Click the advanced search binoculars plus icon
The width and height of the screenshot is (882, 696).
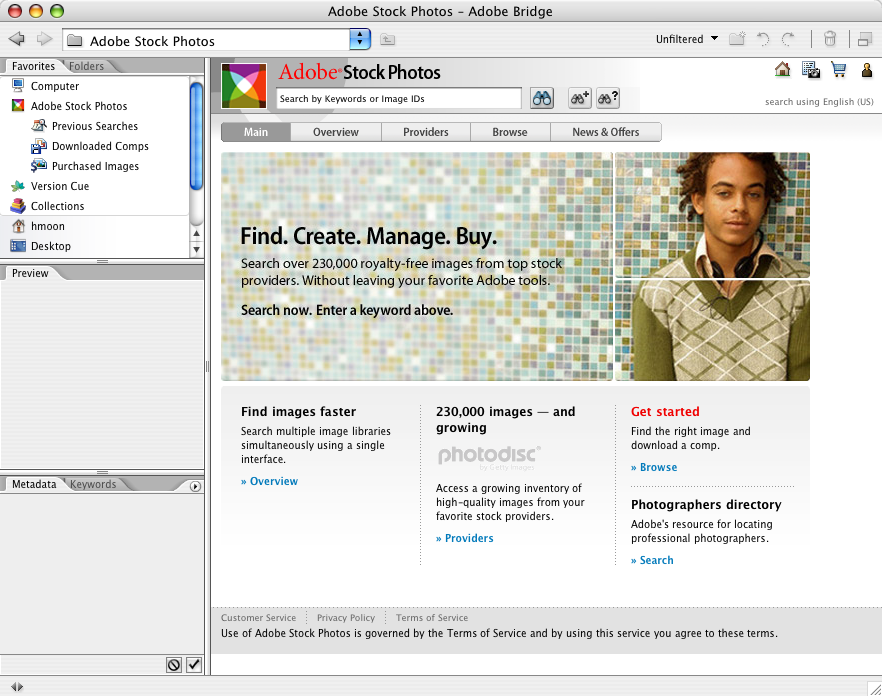(x=579, y=98)
